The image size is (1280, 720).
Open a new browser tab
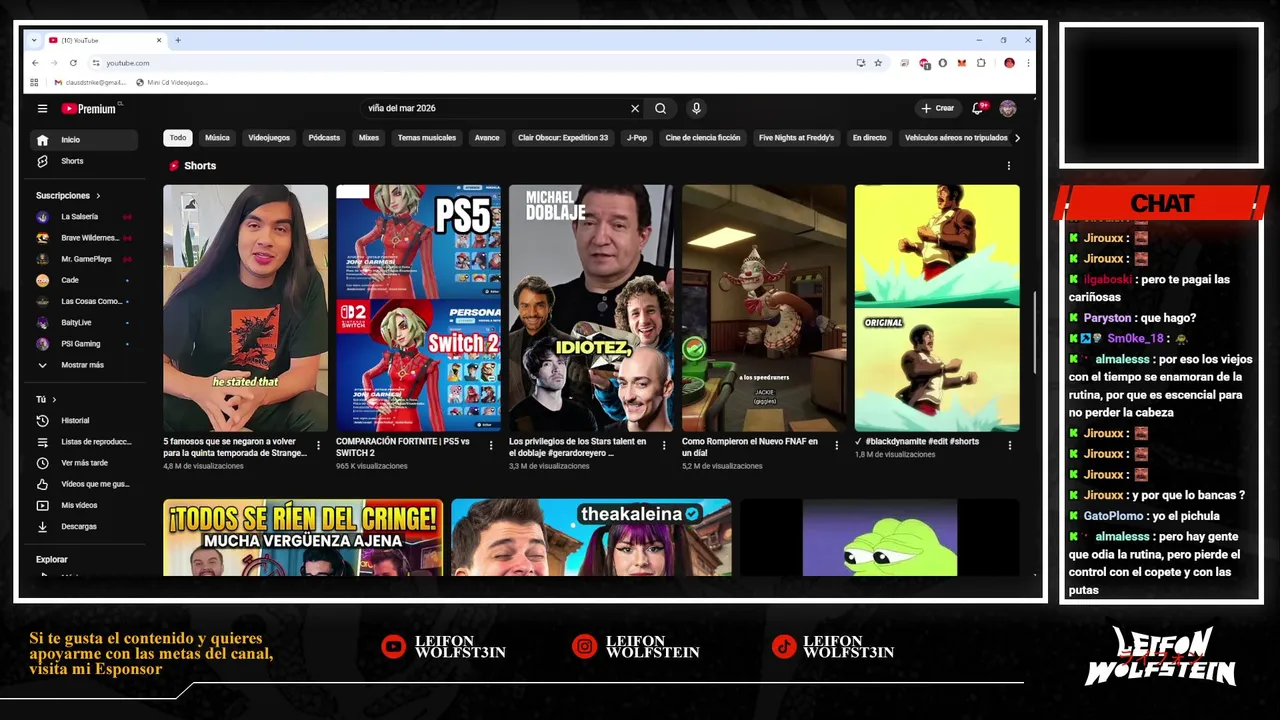(178, 40)
